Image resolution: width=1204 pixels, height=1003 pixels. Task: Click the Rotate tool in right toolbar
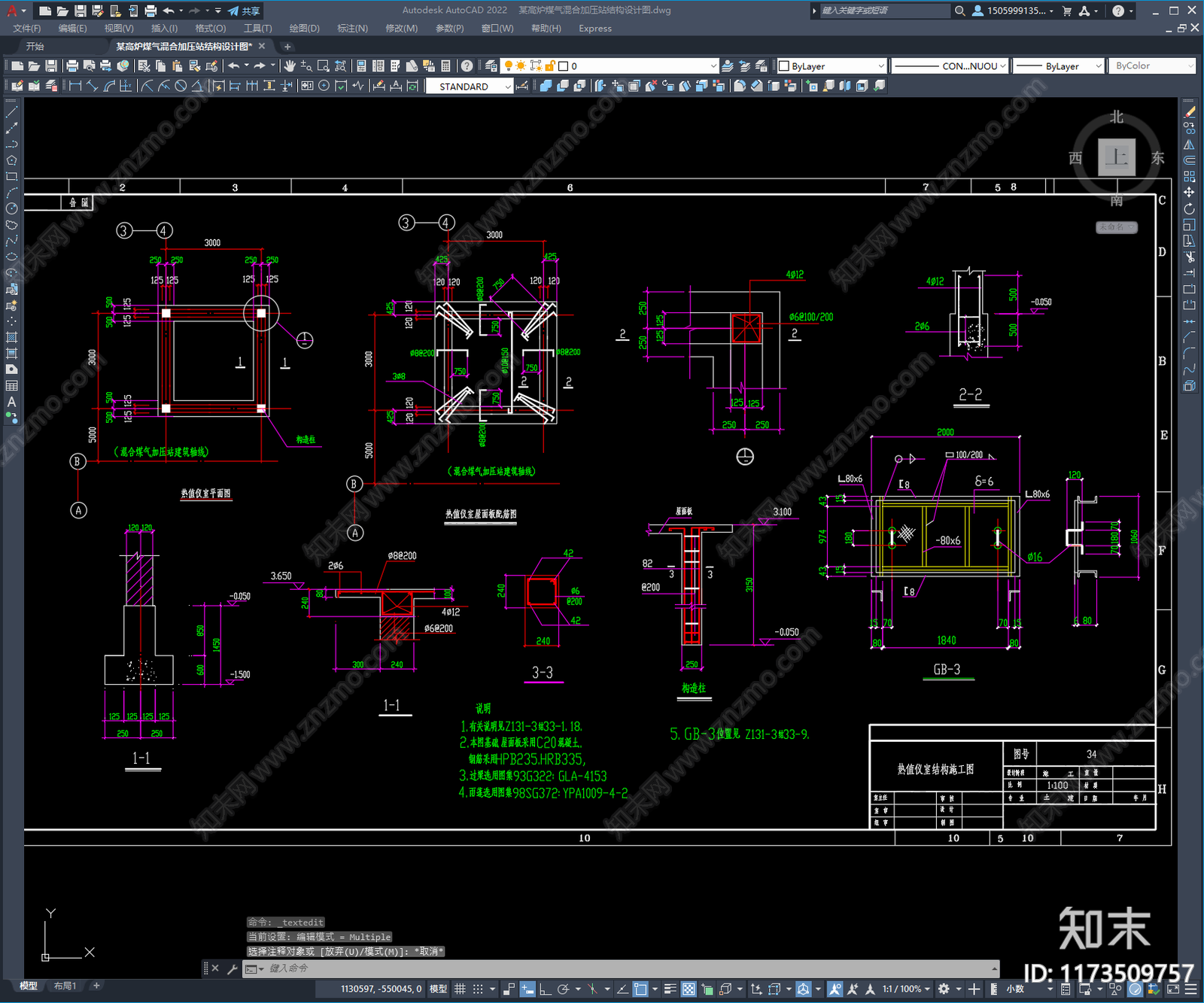coord(1190,208)
